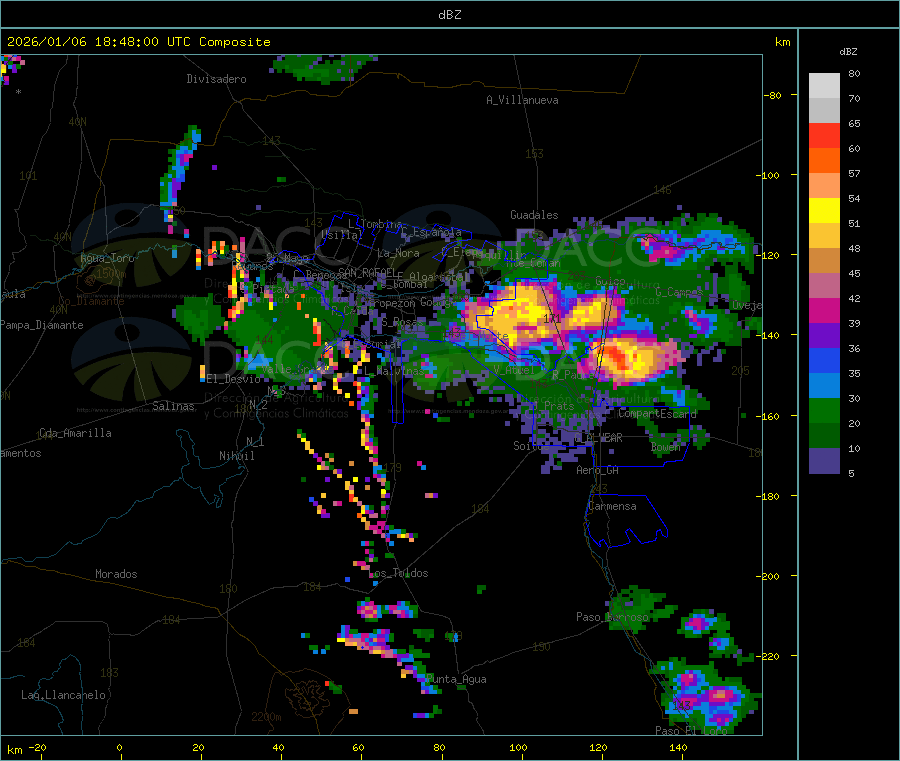Select the 'Punta_Agua' label
This screenshot has width=900, height=761.
(x=456, y=679)
